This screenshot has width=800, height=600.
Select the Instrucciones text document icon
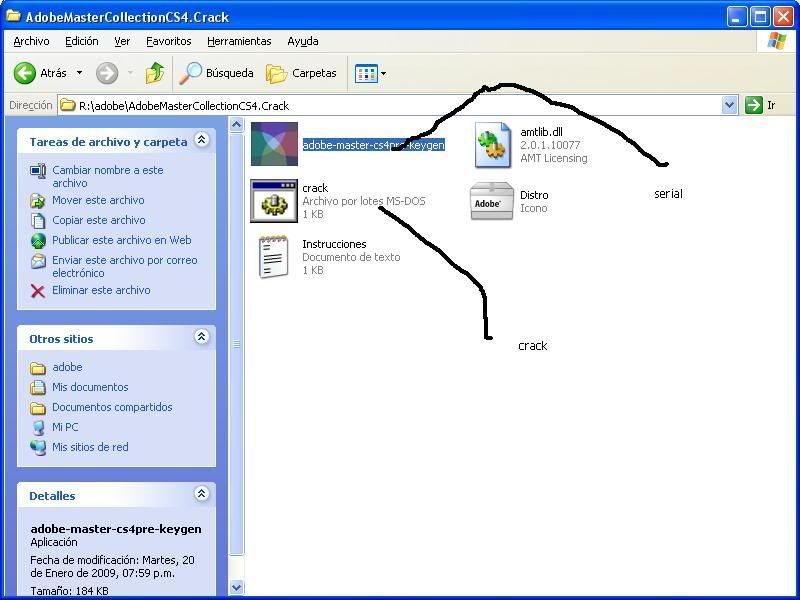coord(273,256)
